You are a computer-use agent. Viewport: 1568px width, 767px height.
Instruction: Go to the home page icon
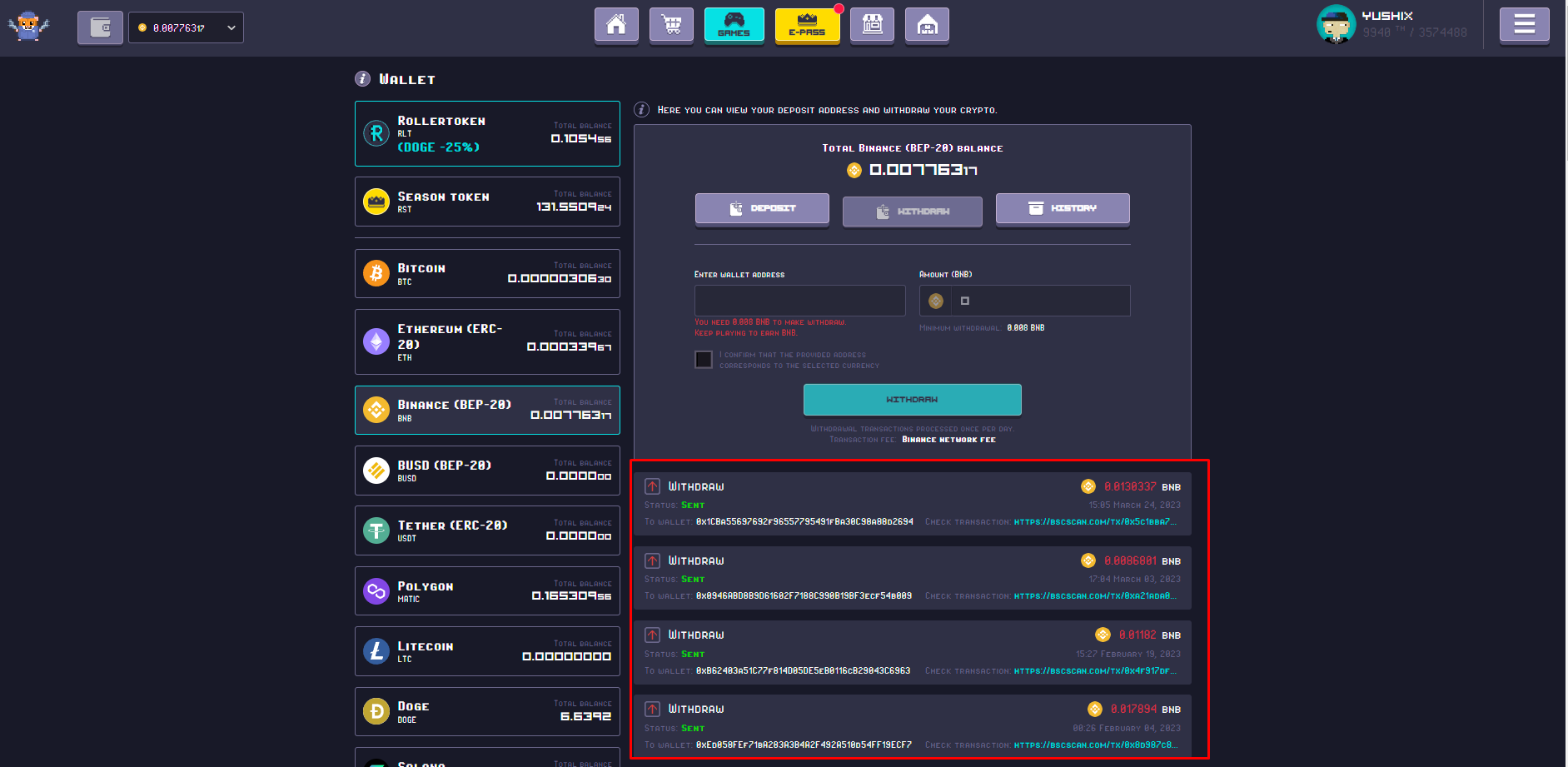[616, 25]
